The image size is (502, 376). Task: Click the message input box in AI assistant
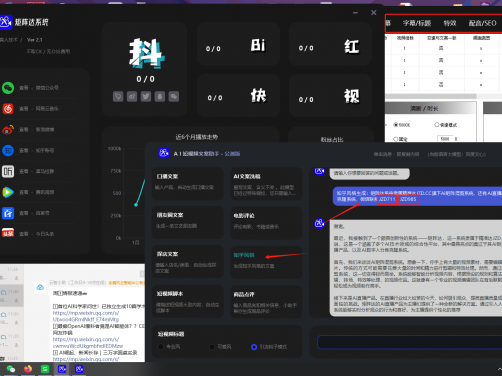coord(409,342)
